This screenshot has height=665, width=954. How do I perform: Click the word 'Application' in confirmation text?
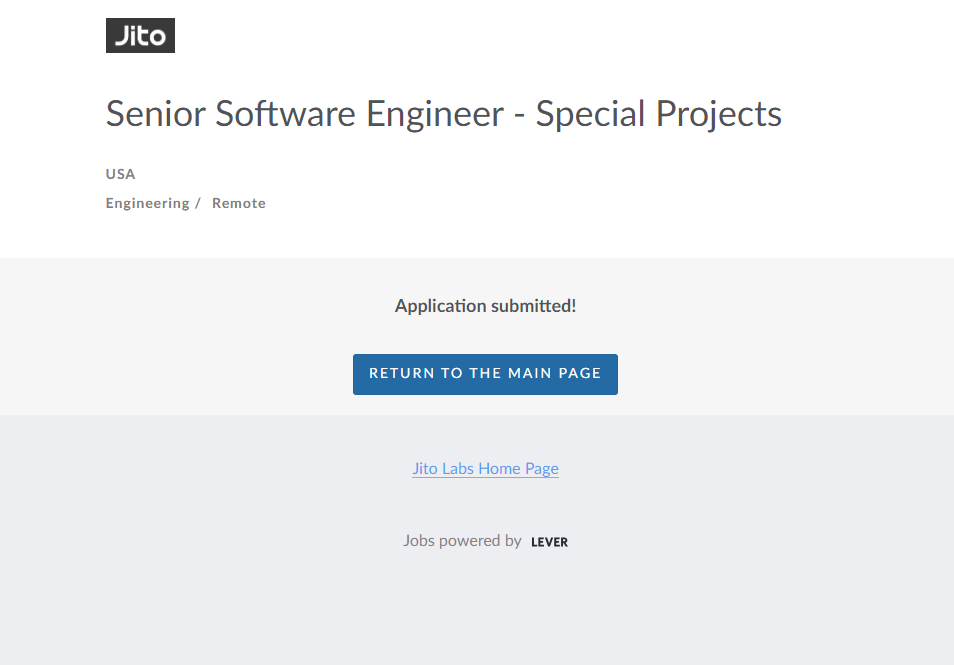point(440,306)
